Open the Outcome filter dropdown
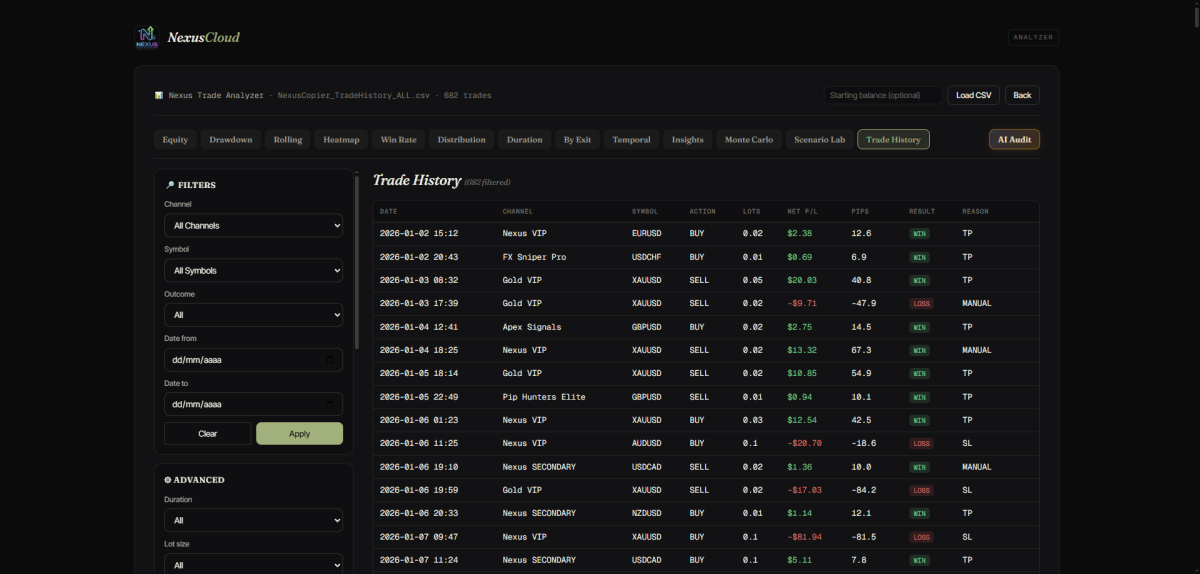Viewport: 1200px width, 574px height. point(253,315)
